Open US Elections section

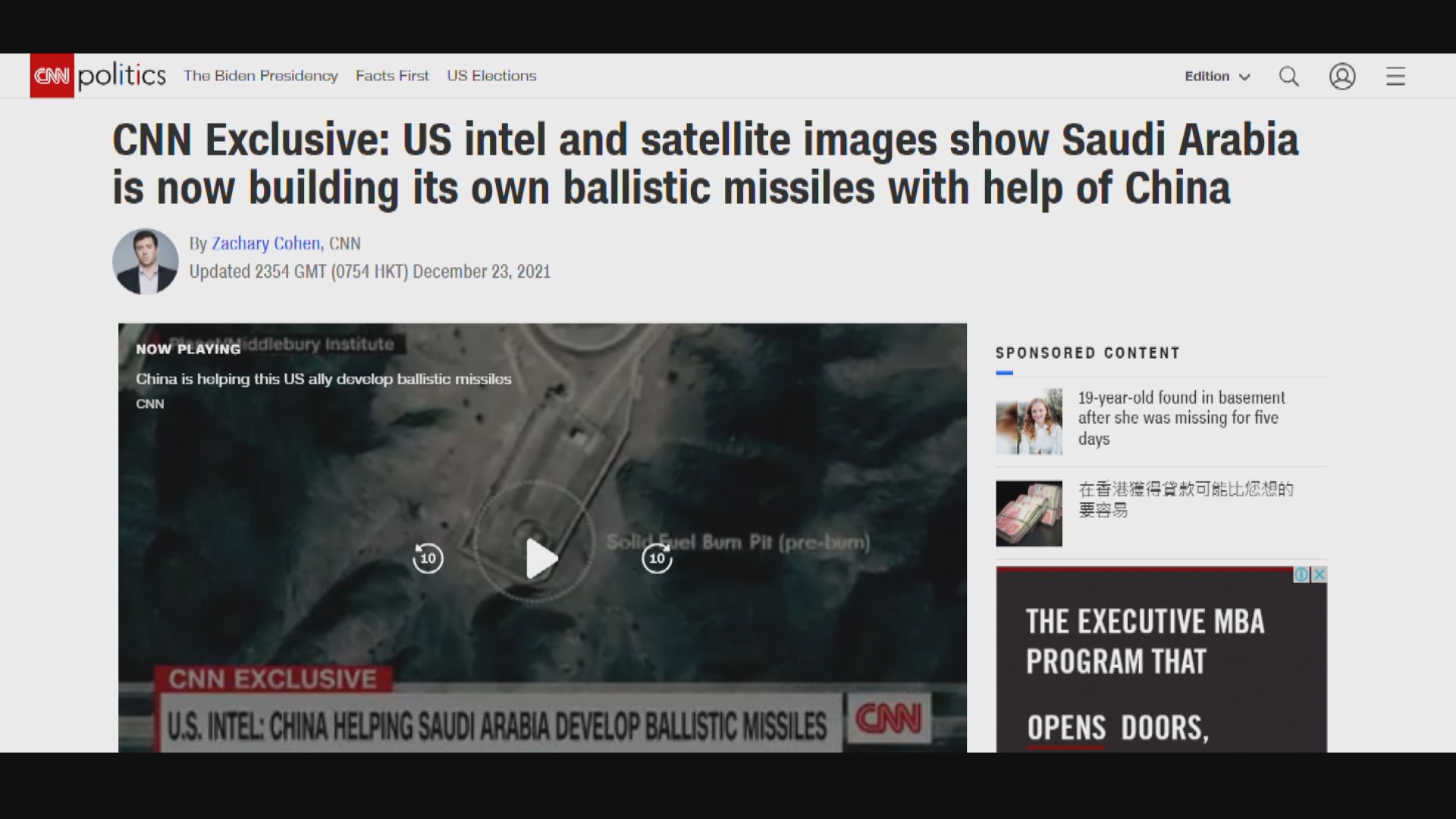coord(491,76)
